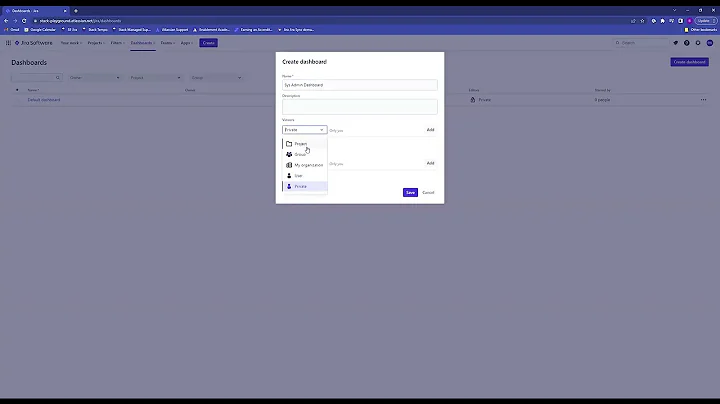This screenshot has height=404, width=720.
Task: Open the Your work menu
Action: [71, 43]
